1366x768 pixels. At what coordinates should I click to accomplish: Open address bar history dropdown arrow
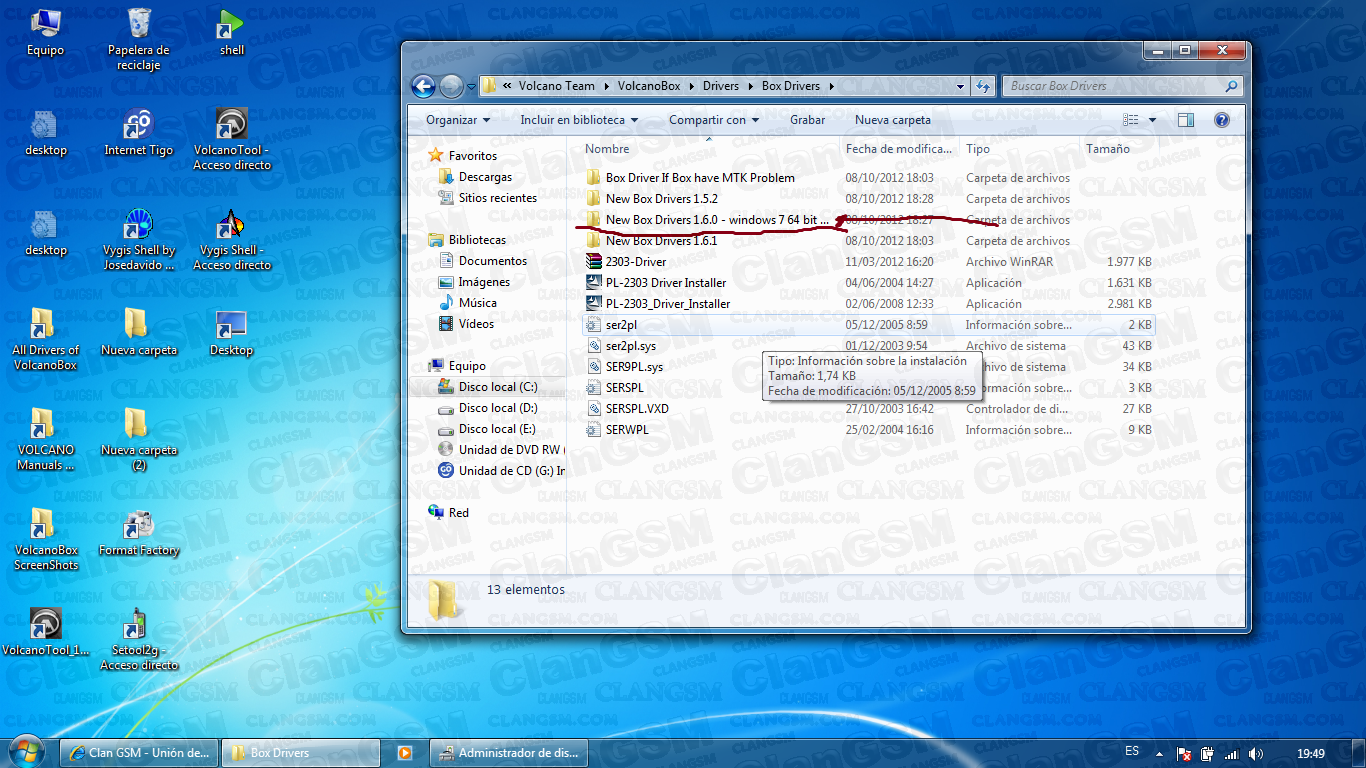pos(960,86)
